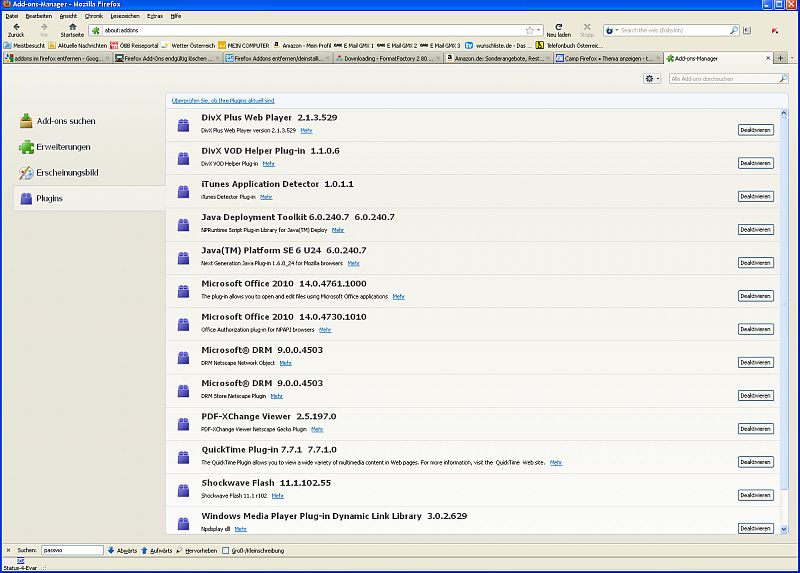Click the Neu laden reload icon
The width and height of the screenshot is (800, 573).
click(557, 27)
